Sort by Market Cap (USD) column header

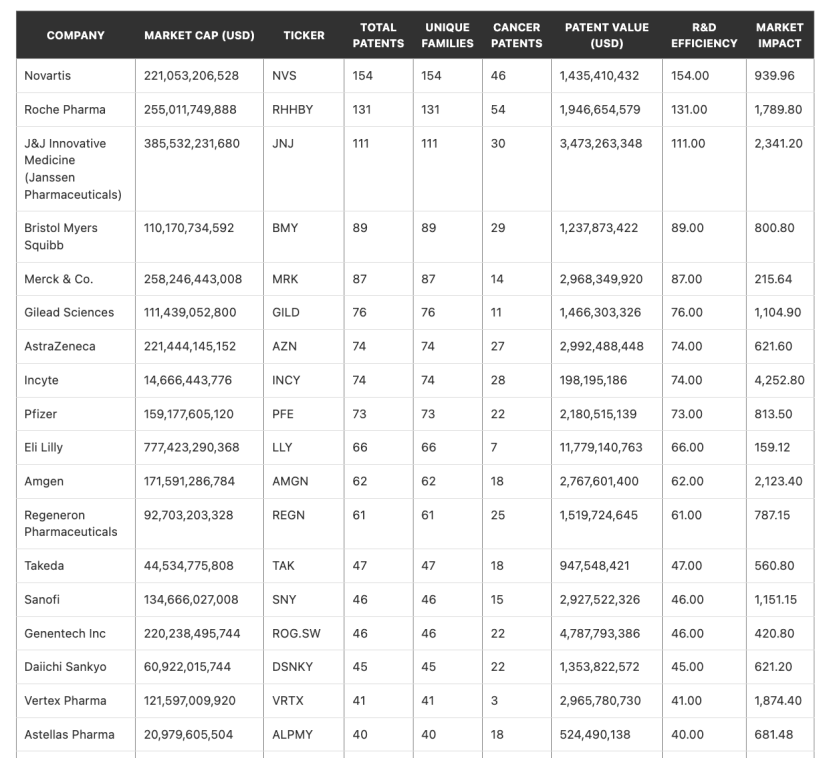coord(199,35)
